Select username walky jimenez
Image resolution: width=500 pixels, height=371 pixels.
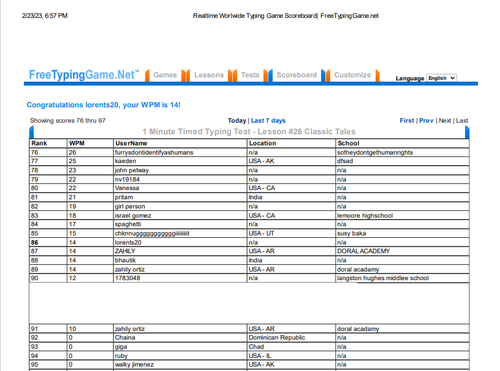click(134, 365)
